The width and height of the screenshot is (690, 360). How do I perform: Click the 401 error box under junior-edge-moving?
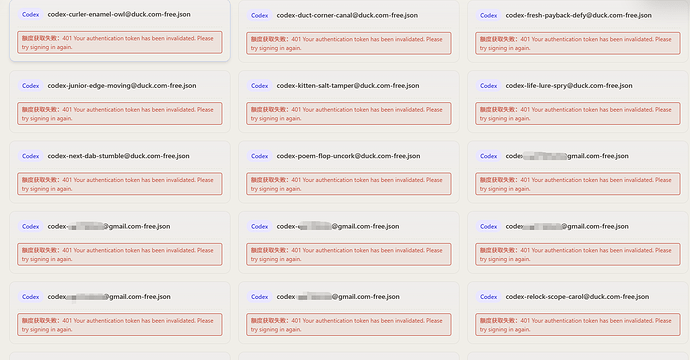(x=120, y=114)
